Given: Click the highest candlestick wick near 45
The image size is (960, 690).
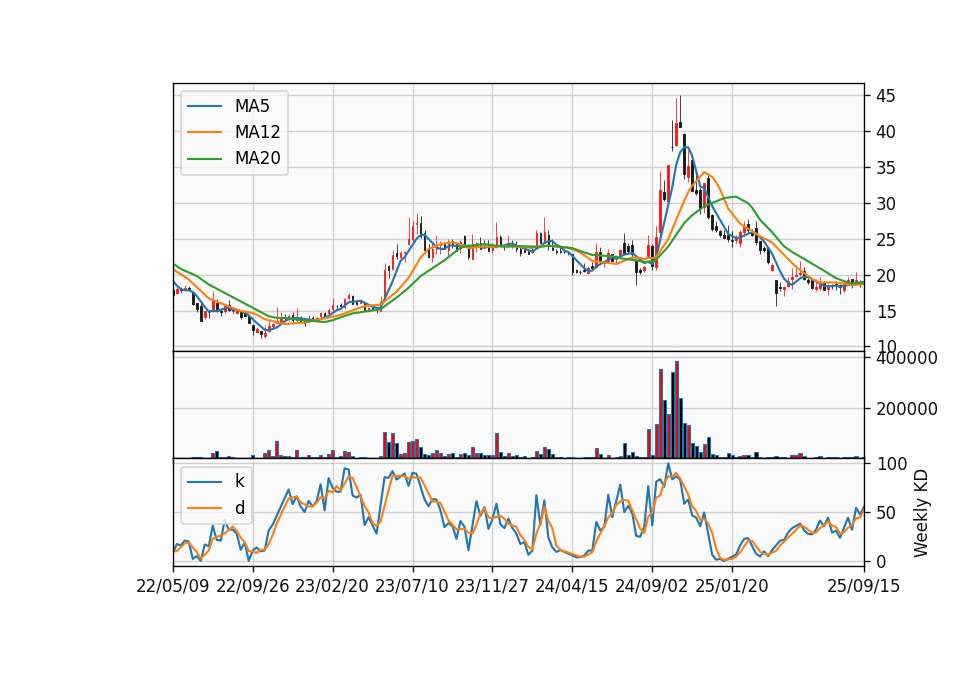Looking at the screenshot, I should pos(680,111).
